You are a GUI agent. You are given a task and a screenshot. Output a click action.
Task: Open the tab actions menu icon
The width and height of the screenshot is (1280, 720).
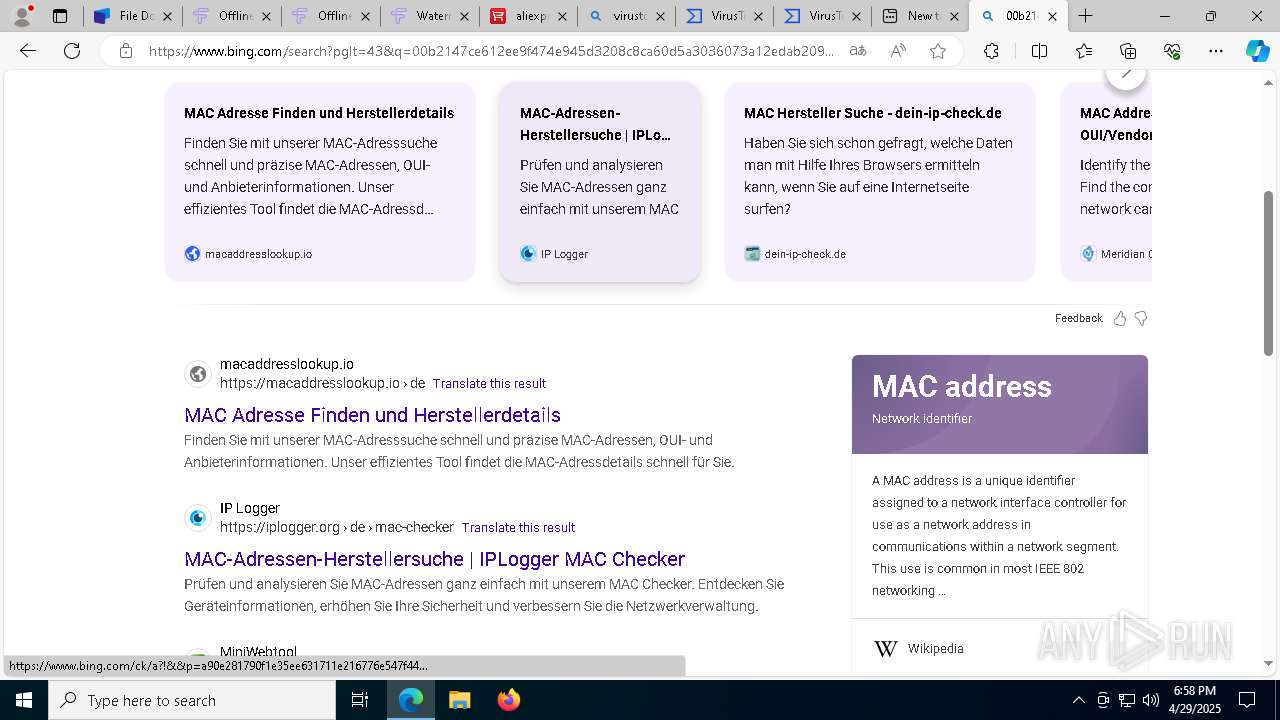tap(60, 16)
